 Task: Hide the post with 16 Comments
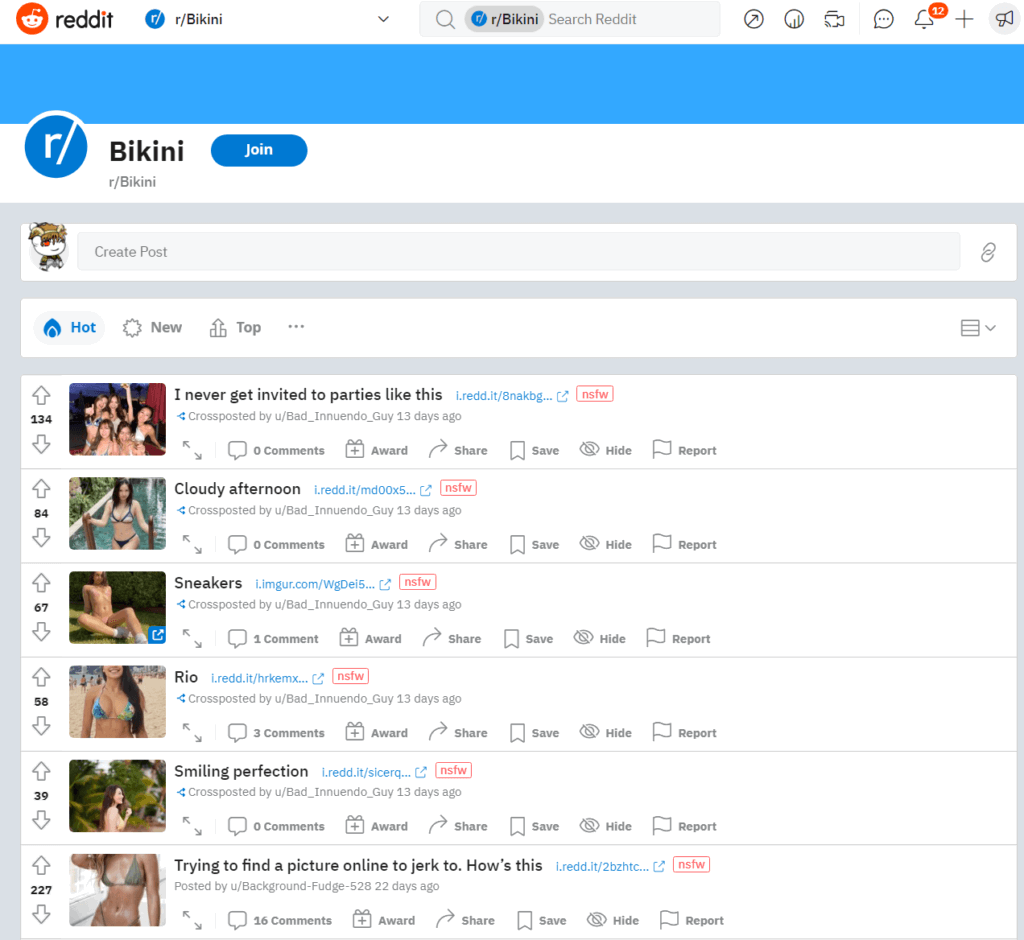[613, 920]
